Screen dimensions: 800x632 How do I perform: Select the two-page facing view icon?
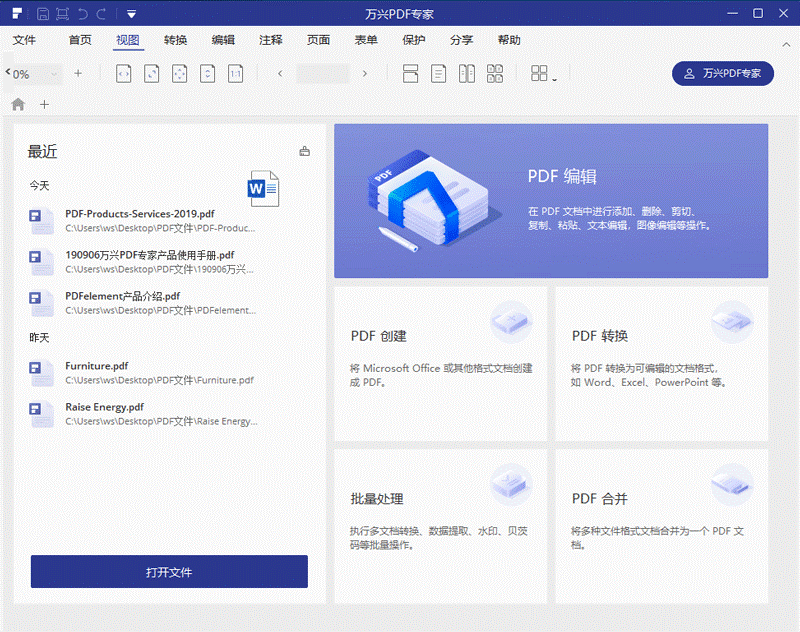[466, 73]
